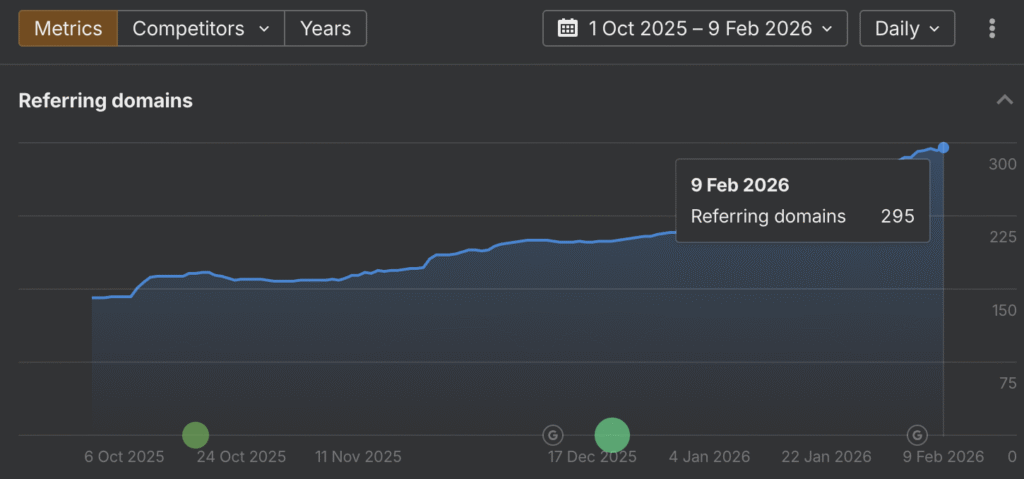Click Google update icon left of 17 Dec 2025

click(x=552, y=435)
